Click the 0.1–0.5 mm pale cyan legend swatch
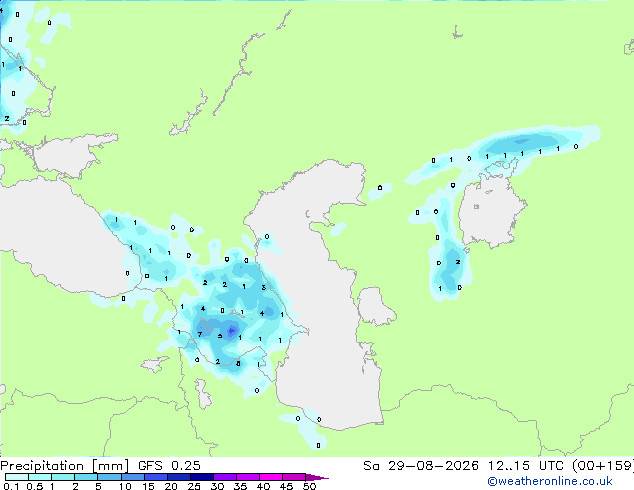The height and width of the screenshot is (490, 634). click(17, 477)
